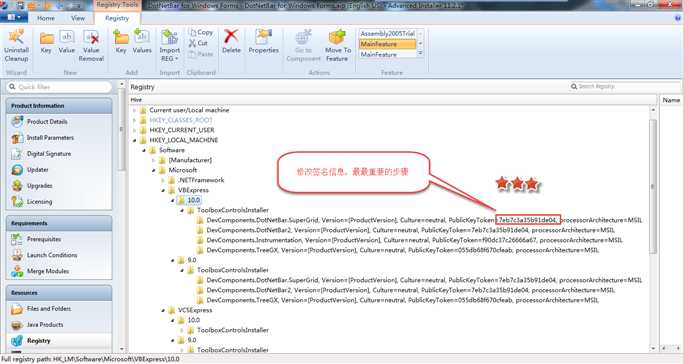Cut the selected registry entry
Screen dimensions: 683x364
coord(198,43)
